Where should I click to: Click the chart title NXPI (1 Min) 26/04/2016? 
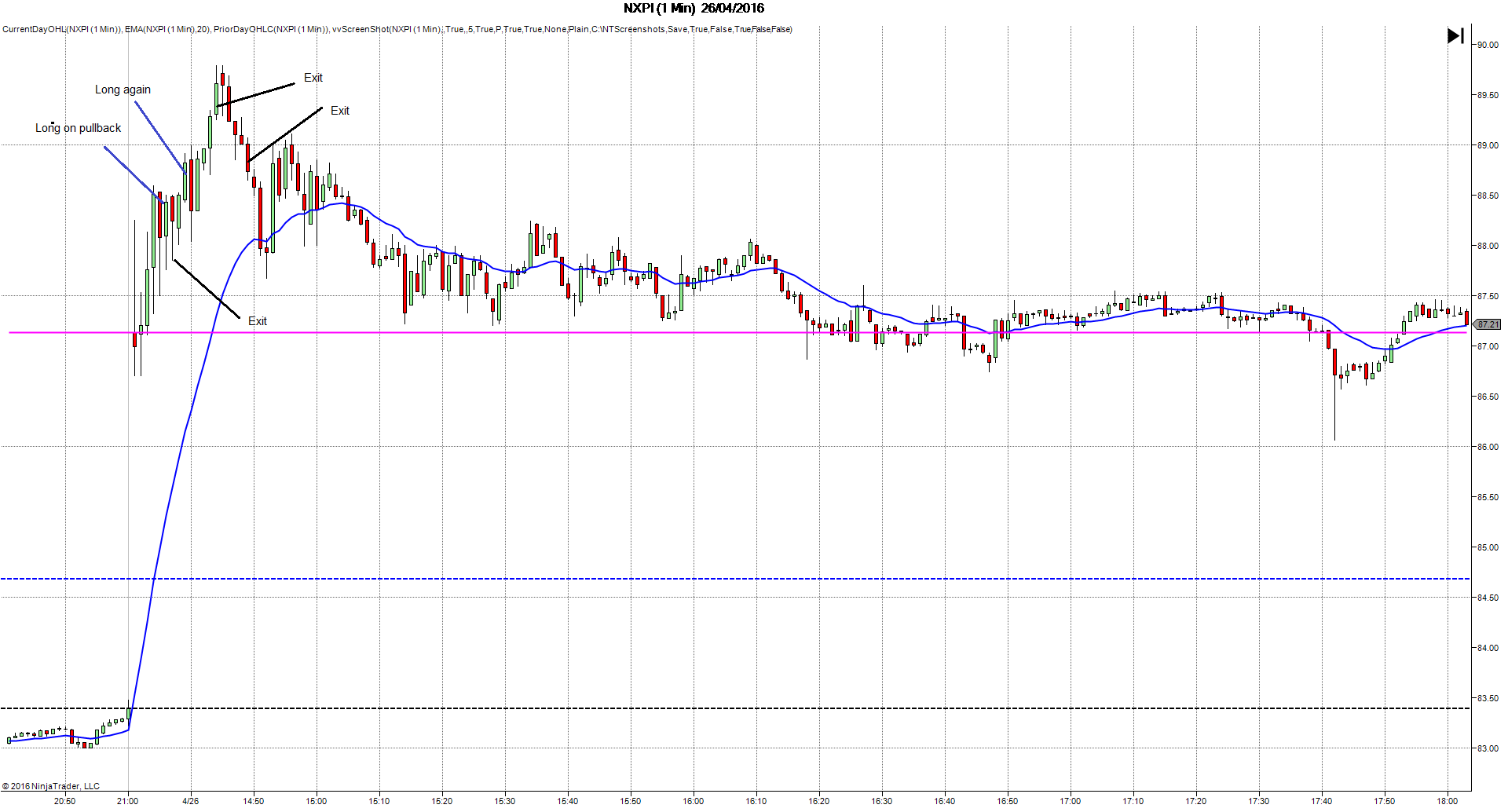pos(694,8)
